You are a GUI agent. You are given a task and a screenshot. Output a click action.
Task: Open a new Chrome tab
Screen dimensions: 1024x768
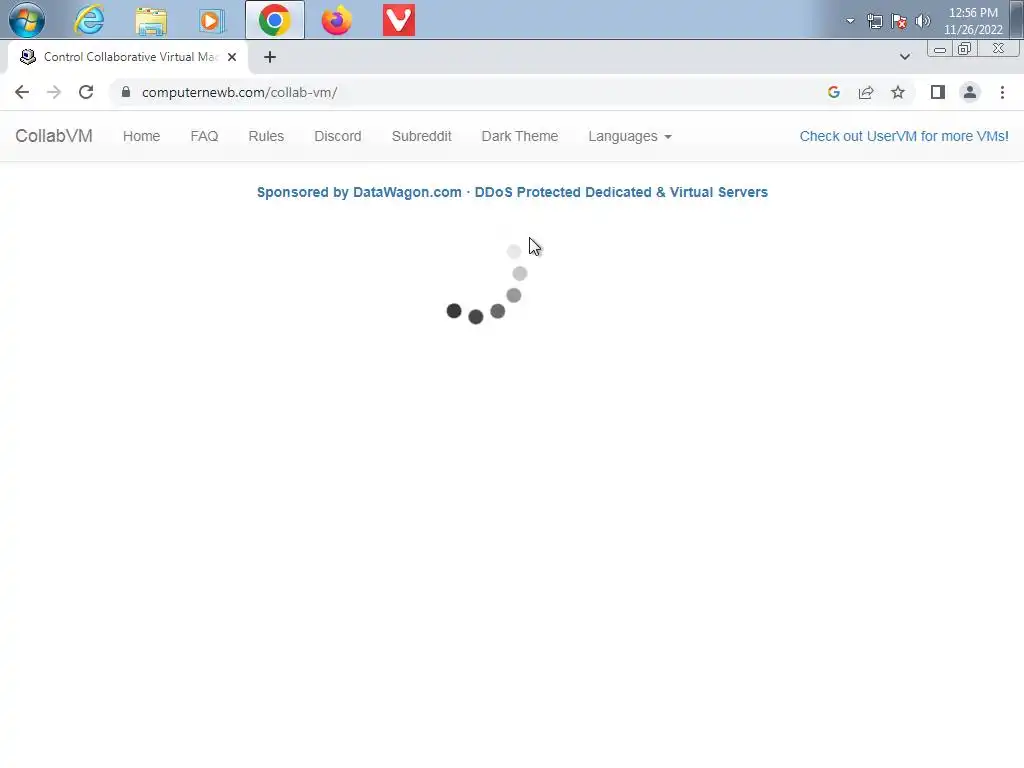[x=270, y=57]
